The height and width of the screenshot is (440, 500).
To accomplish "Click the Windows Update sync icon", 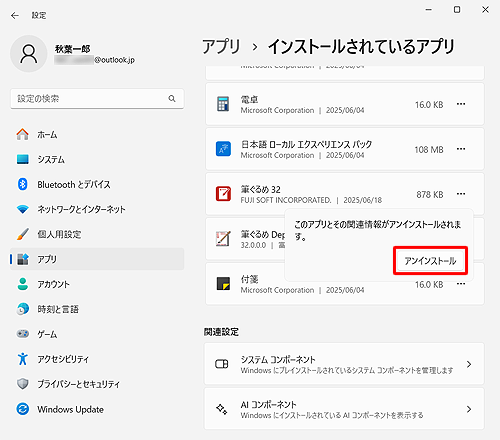I will tap(23, 409).
